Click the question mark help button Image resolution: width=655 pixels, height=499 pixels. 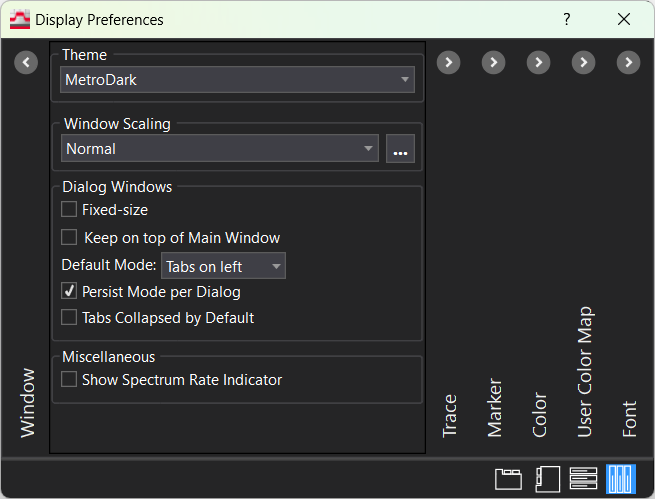click(567, 20)
